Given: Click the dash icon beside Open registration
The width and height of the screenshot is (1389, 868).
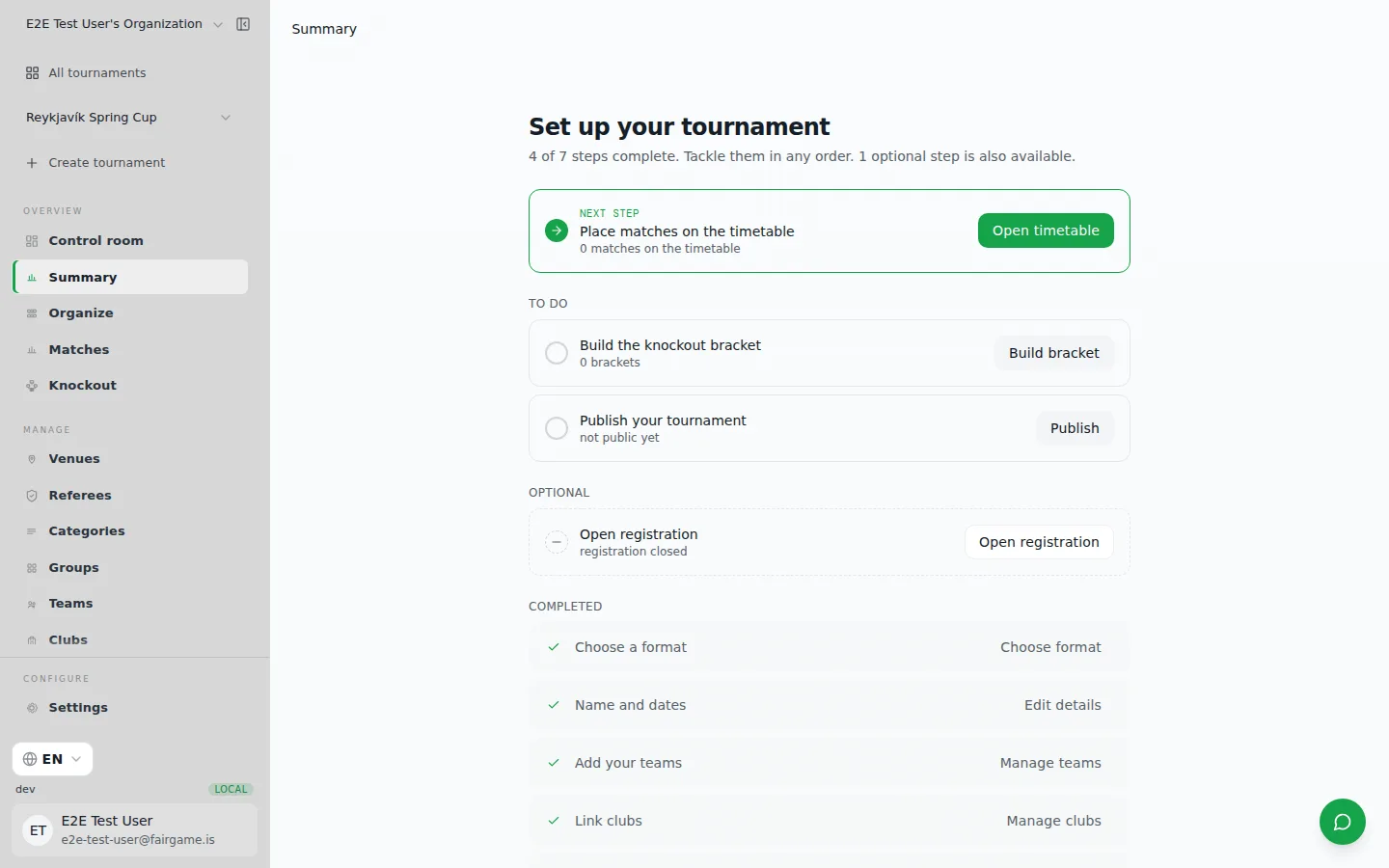Looking at the screenshot, I should [x=557, y=542].
